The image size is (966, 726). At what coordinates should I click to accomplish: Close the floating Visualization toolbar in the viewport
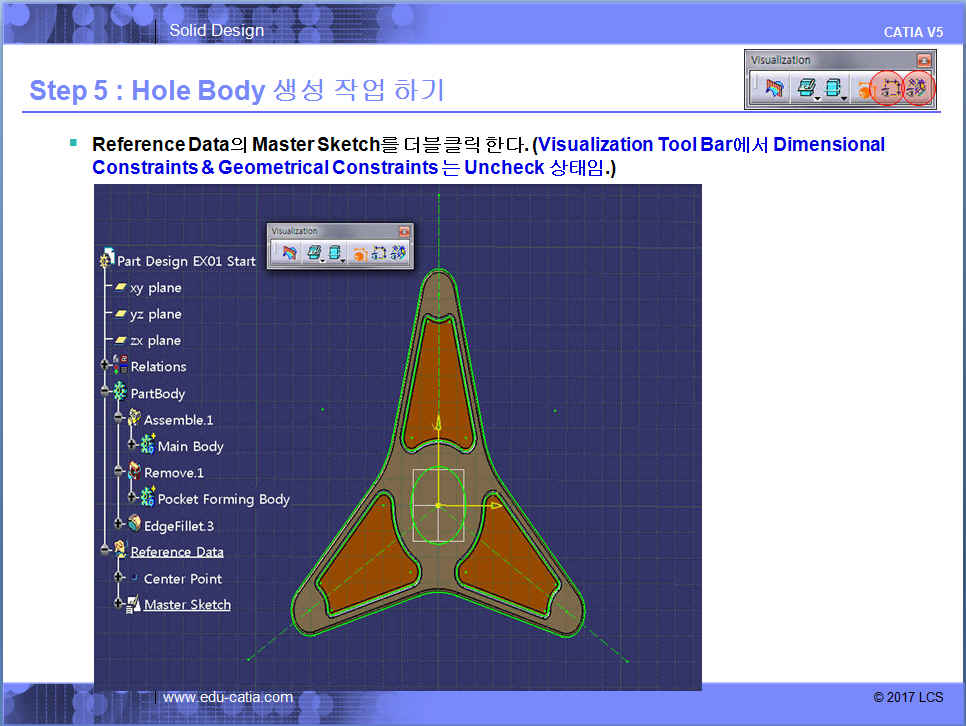click(404, 231)
